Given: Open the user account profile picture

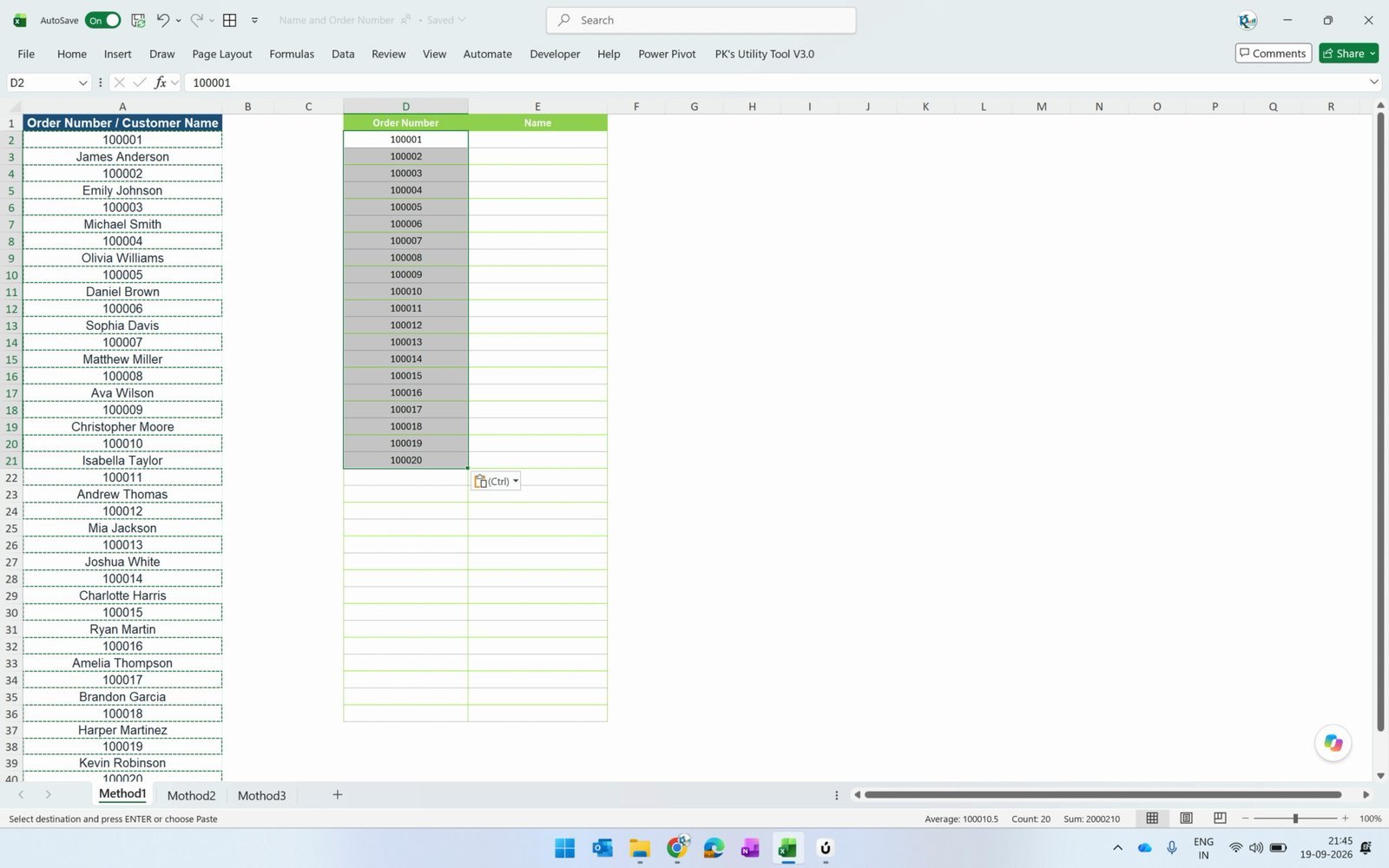Looking at the screenshot, I should (1247, 20).
